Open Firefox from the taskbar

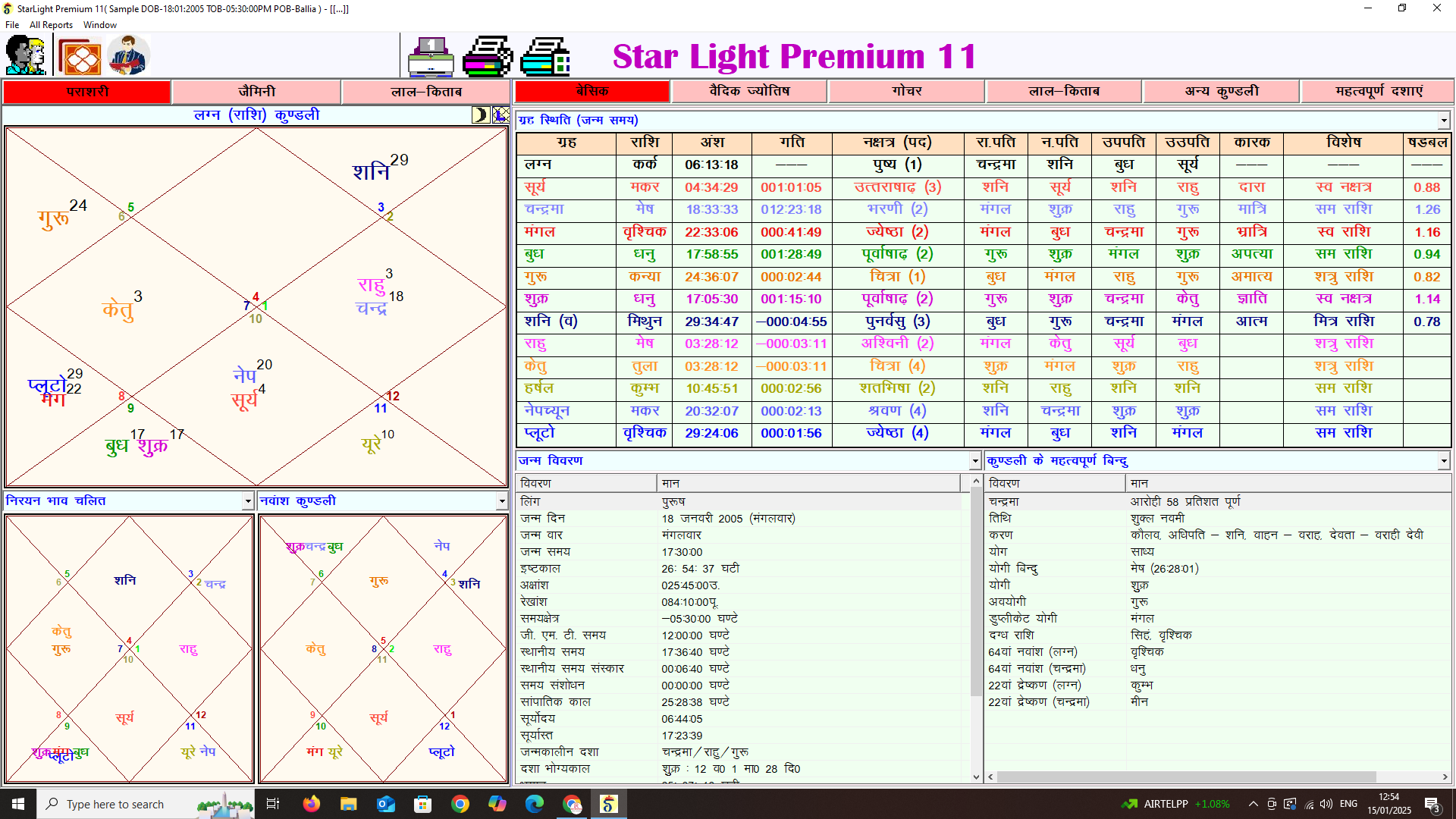311,804
